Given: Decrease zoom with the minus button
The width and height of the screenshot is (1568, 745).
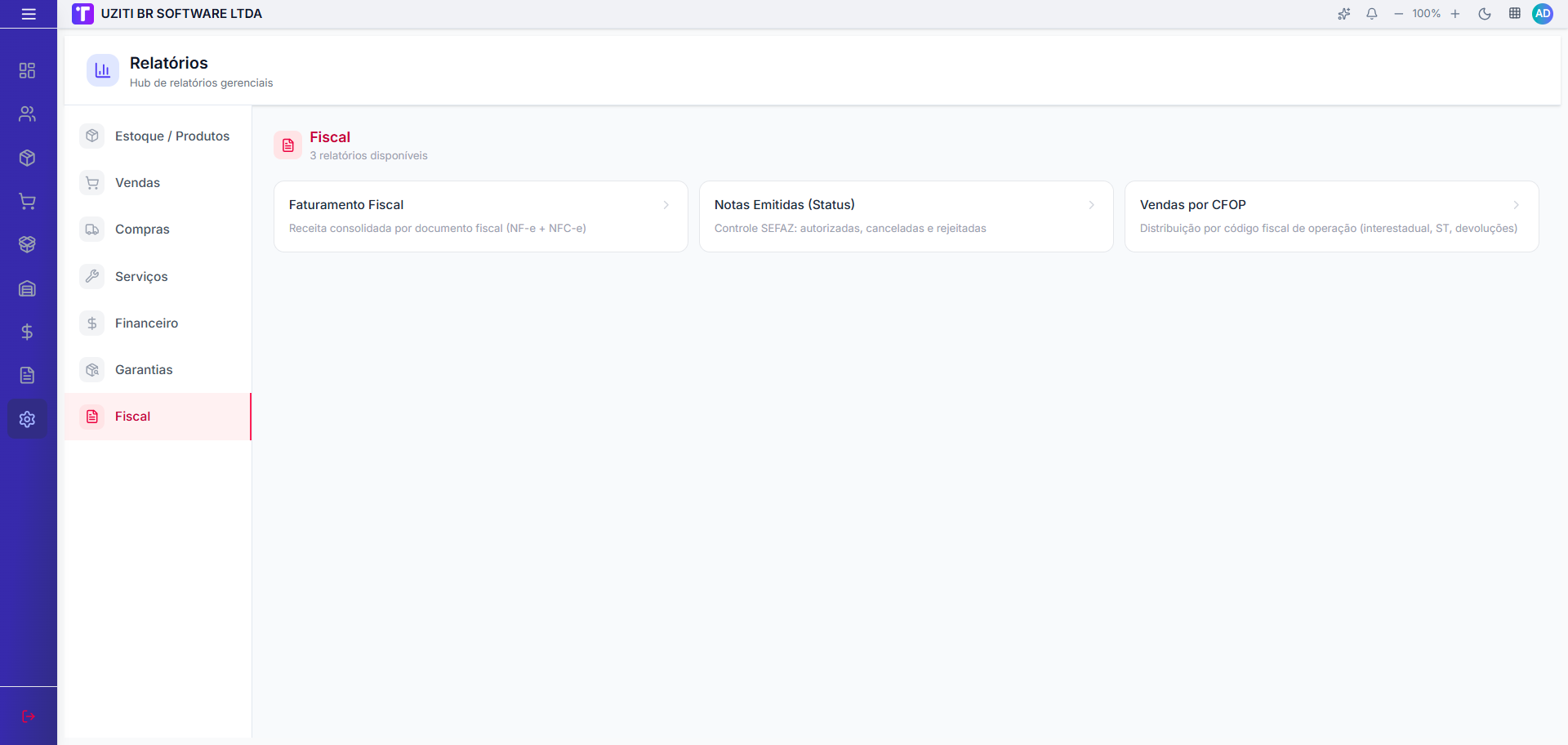Looking at the screenshot, I should [x=1399, y=14].
